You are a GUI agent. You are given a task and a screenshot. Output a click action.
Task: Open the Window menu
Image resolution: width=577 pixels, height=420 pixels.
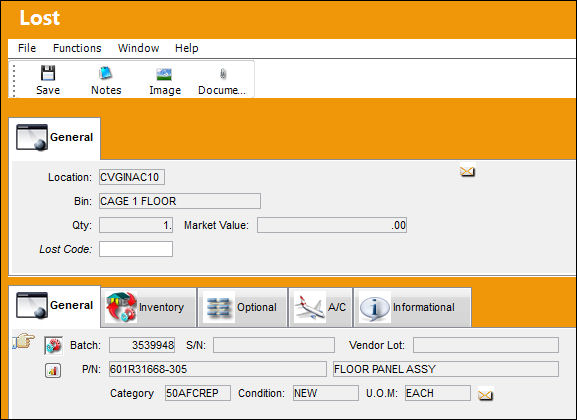tap(138, 48)
